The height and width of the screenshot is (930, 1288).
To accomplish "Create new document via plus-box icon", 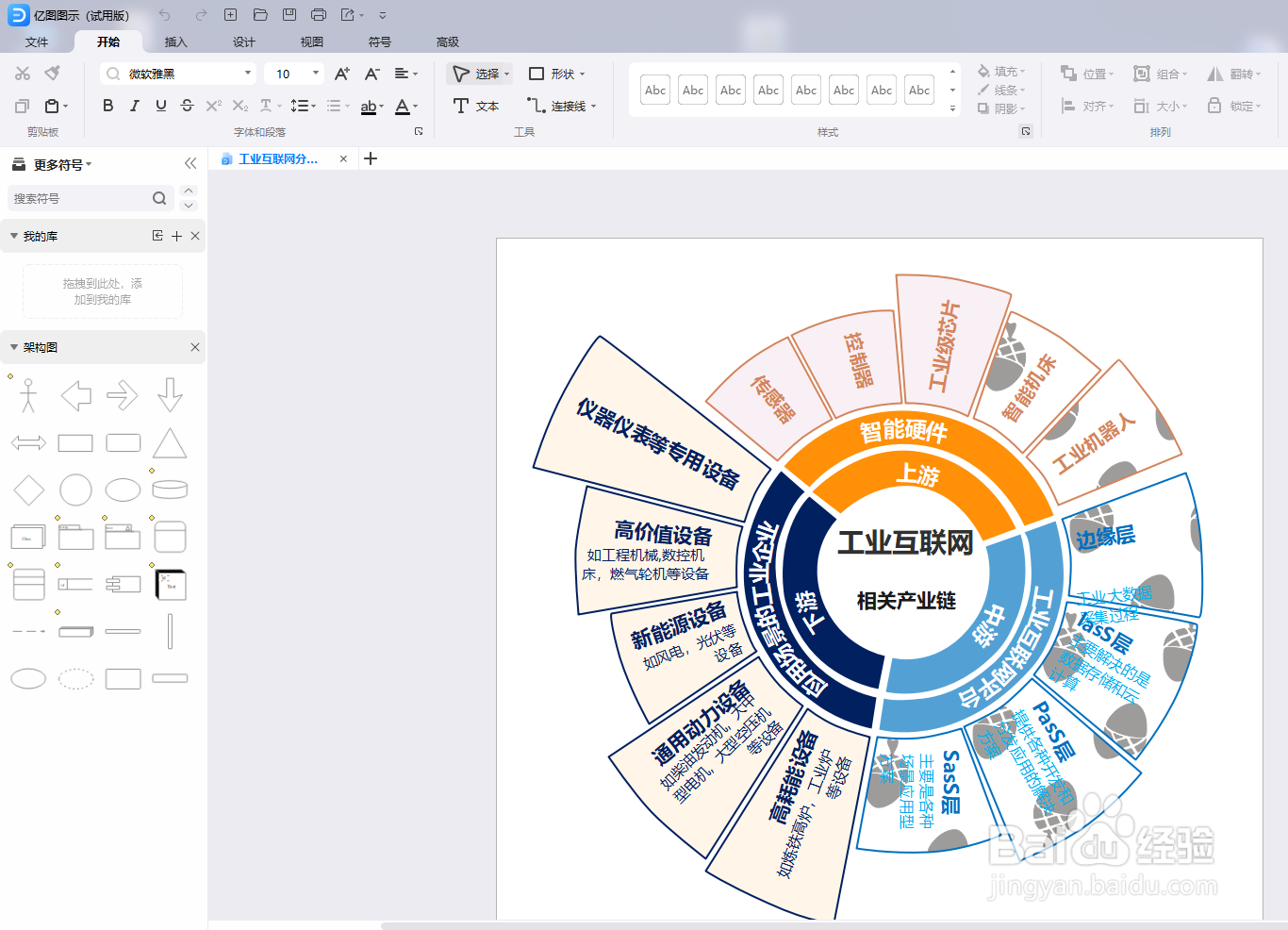I will pyautogui.click(x=230, y=15).
